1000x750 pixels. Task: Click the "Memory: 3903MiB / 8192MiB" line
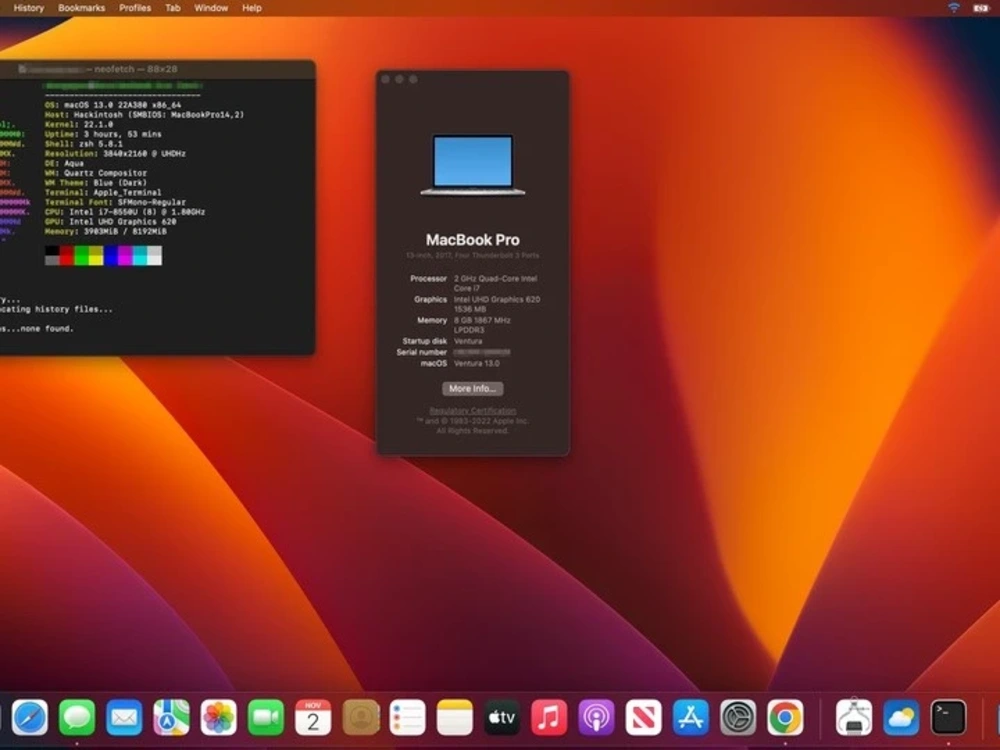coord(105,232)
